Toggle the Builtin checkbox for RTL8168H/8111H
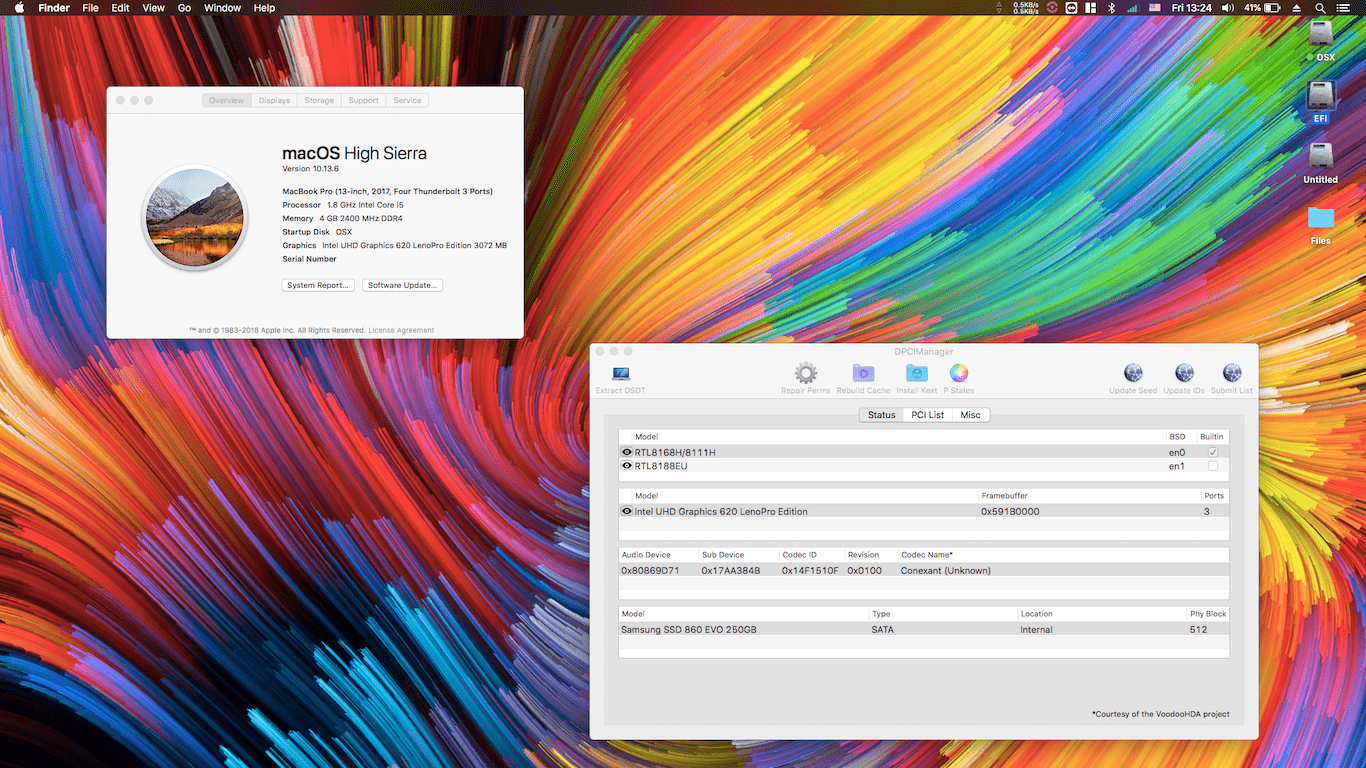 click(1213, 451)
